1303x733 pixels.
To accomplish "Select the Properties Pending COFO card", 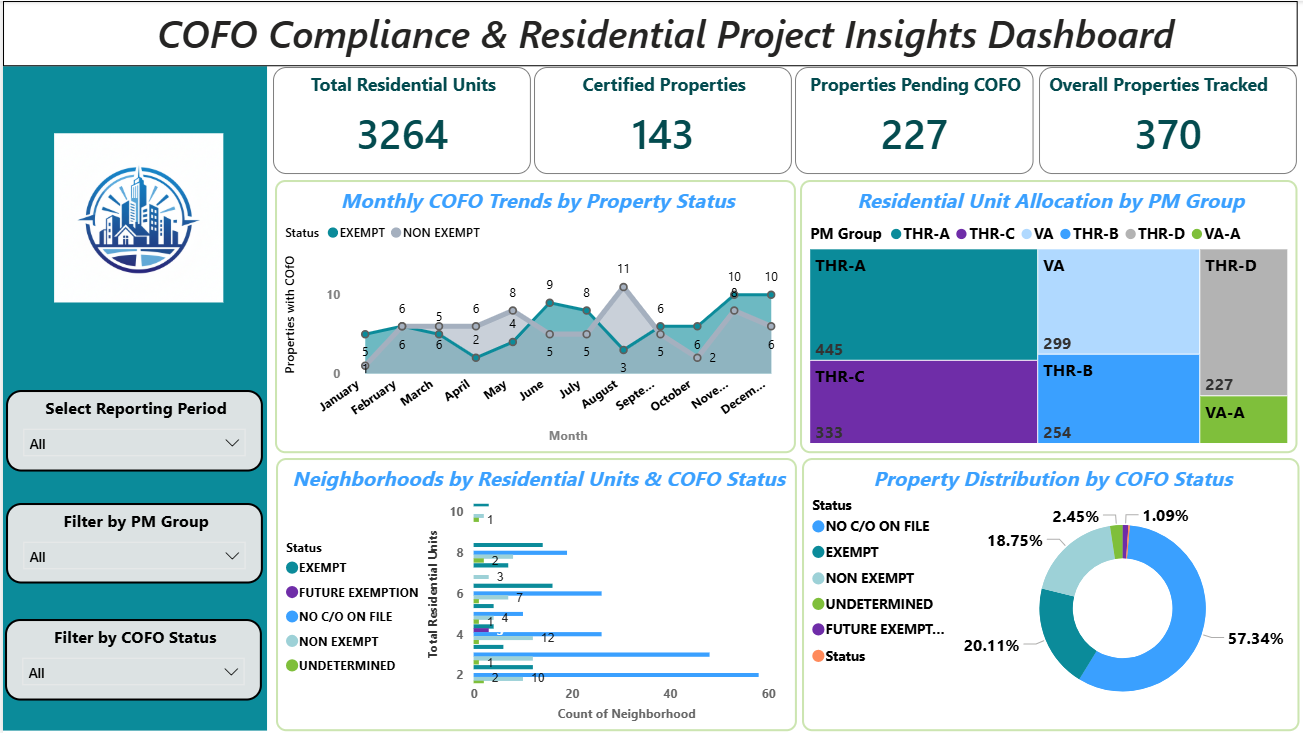I will tap(914, 120).
